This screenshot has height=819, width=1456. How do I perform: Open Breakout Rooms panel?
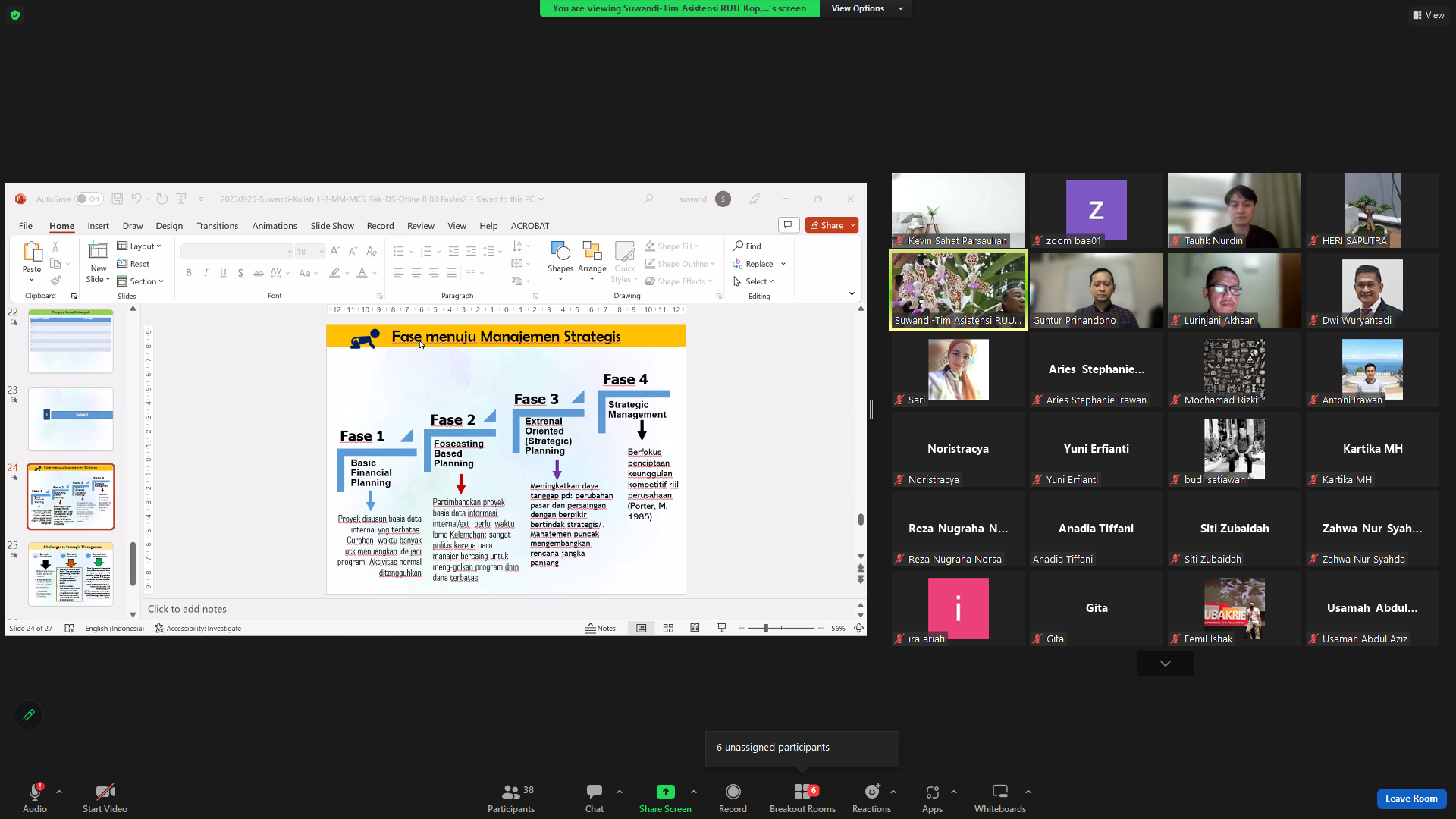coord(802,798)
